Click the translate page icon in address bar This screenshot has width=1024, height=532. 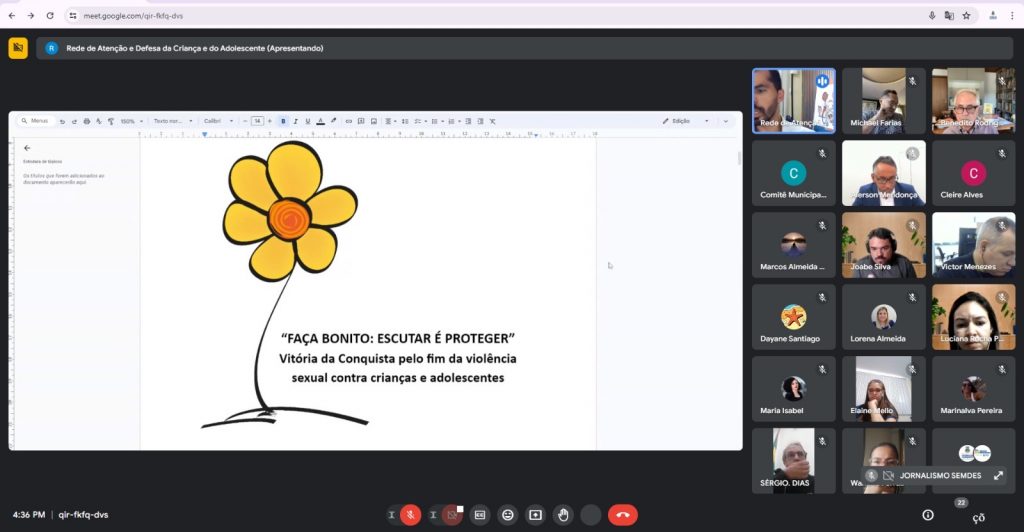point(949,16)
